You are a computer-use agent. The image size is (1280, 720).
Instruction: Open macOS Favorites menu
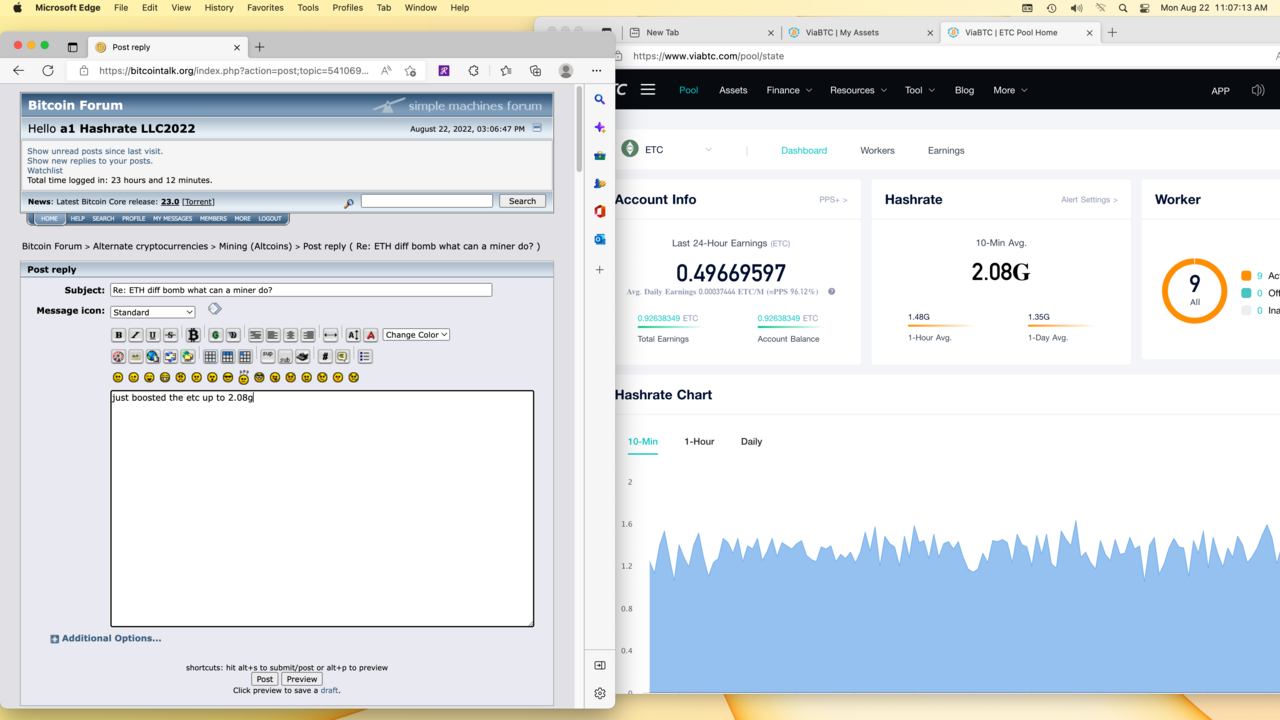pos(265,7)
